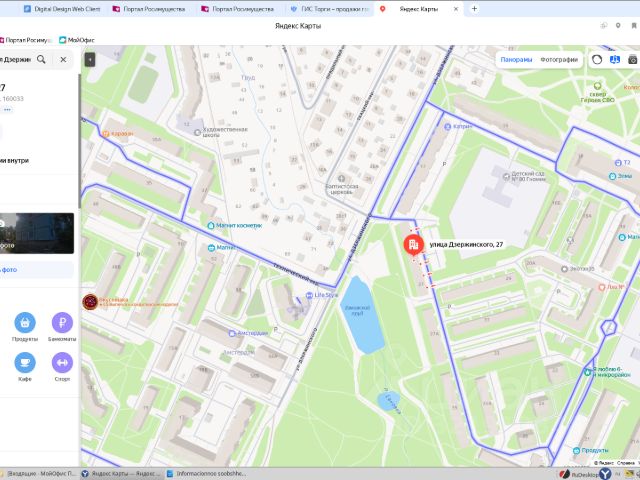Click the add фото button
Image resolution: width=640 pixels, height=480 pixels.
(37, 270)
